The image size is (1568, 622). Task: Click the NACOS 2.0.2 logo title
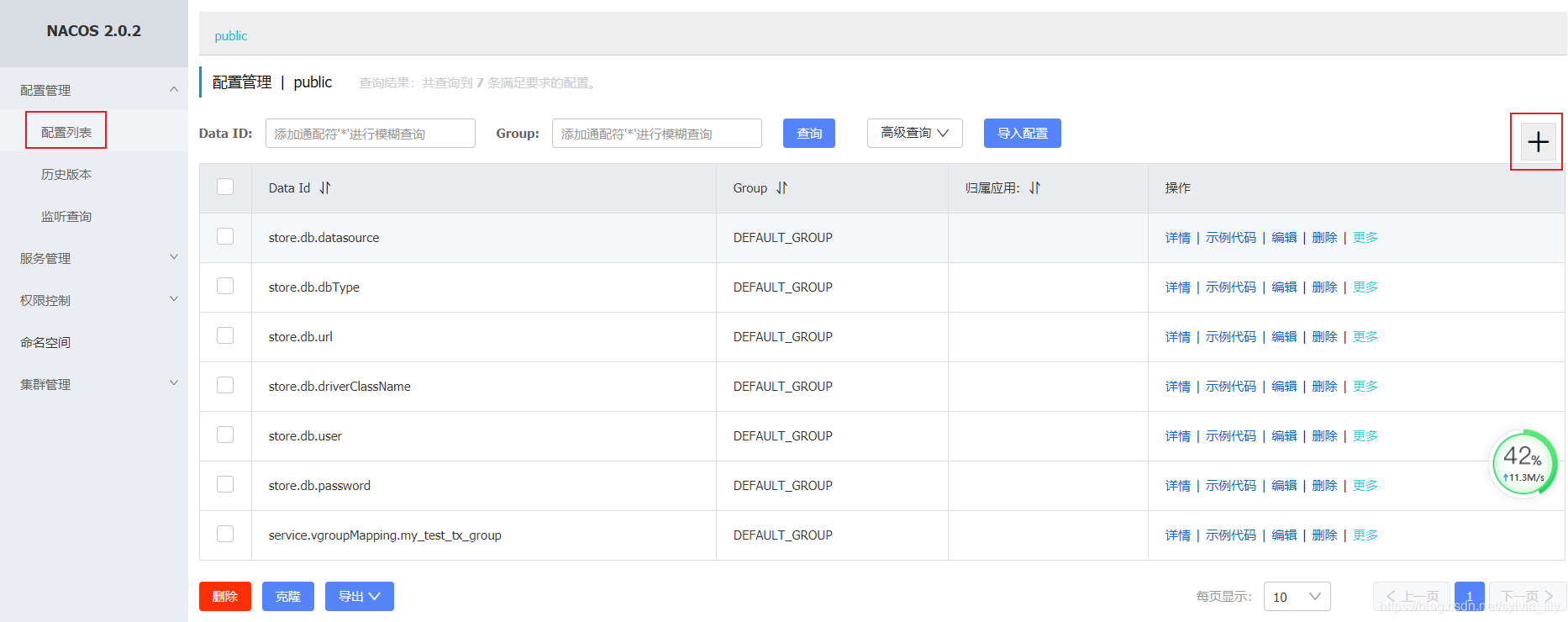tap(94, 31)
